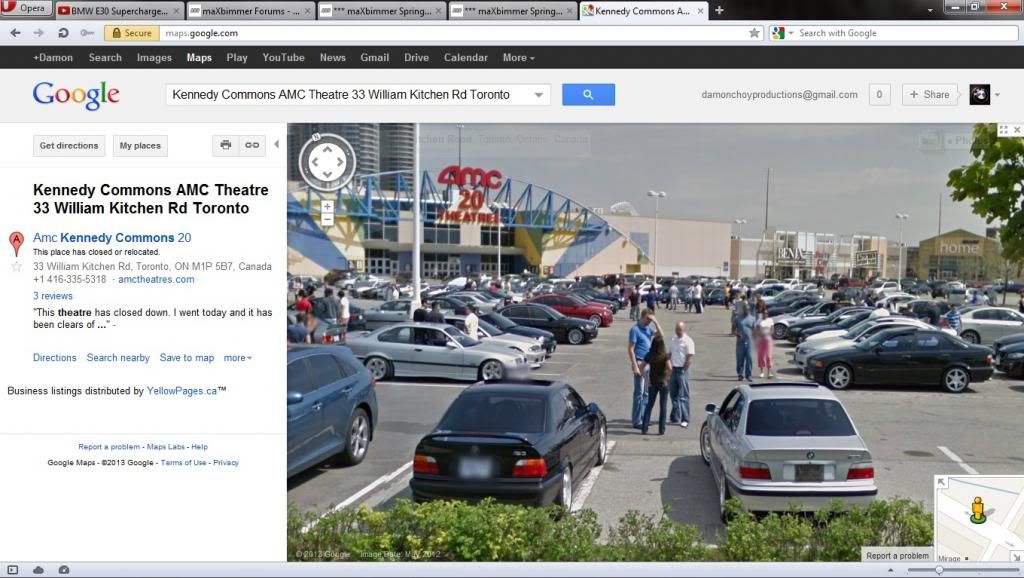
Task: Open the YellowPages.ca link
Action: 182,391
